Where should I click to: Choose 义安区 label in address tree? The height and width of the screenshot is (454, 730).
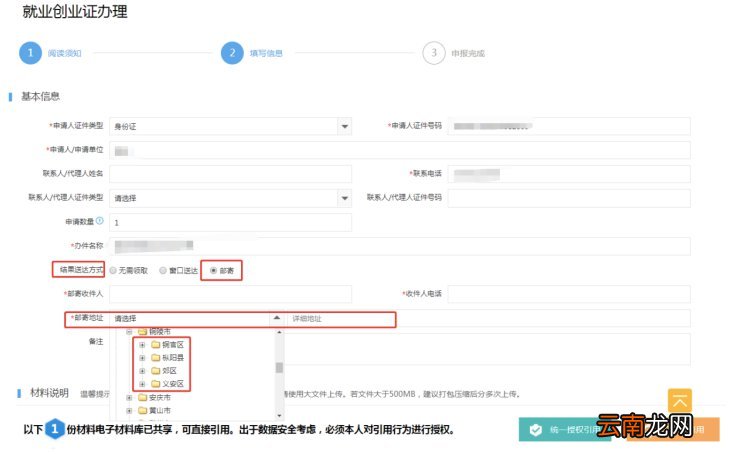173,384
